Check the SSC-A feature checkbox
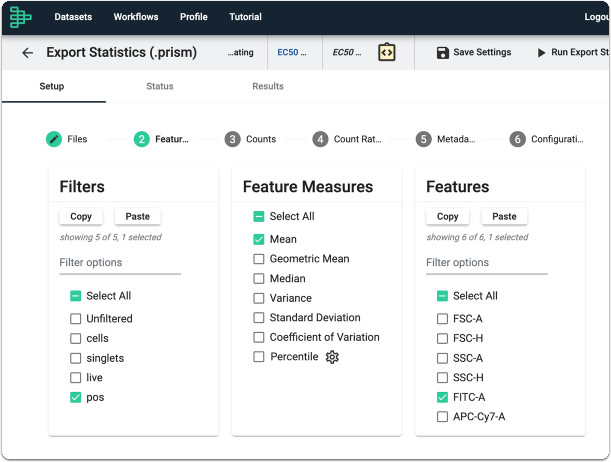This screenshot has width=611, height=462. [442, 358]
